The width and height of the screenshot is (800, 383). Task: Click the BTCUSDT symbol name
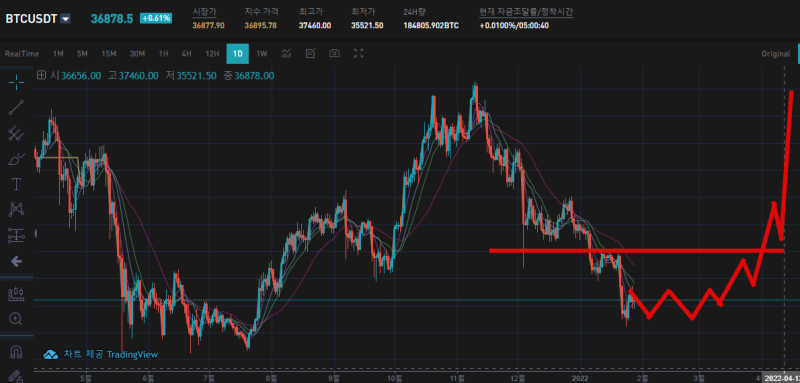pos(31,19)
